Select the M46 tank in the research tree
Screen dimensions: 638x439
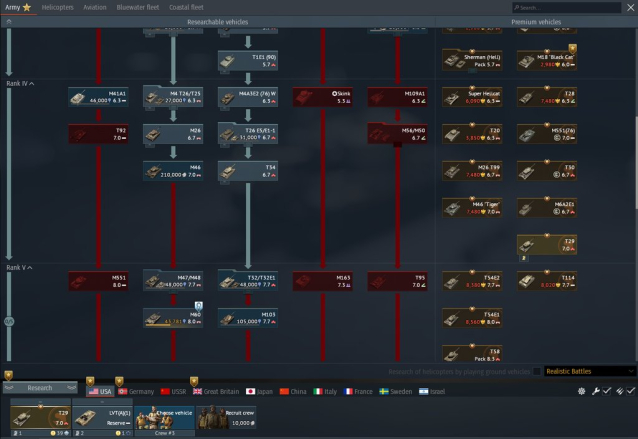click(172, 171)
